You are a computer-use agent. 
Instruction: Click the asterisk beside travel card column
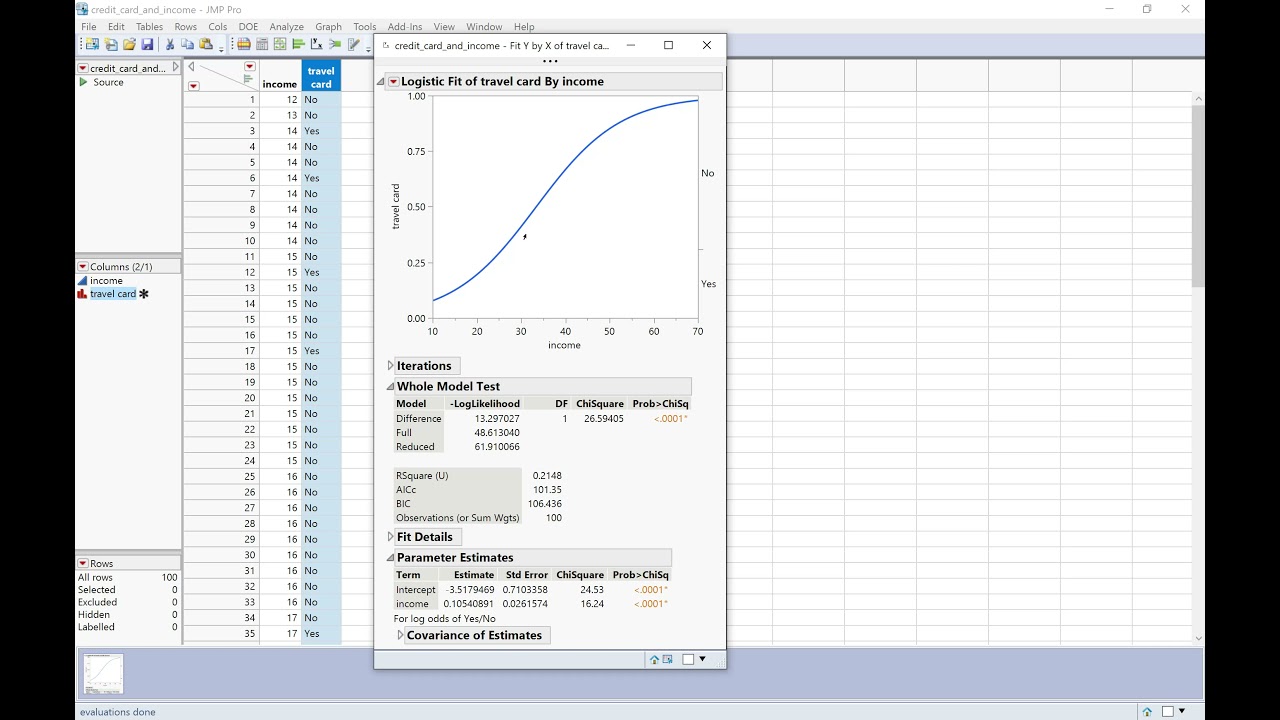pos(144,294)
